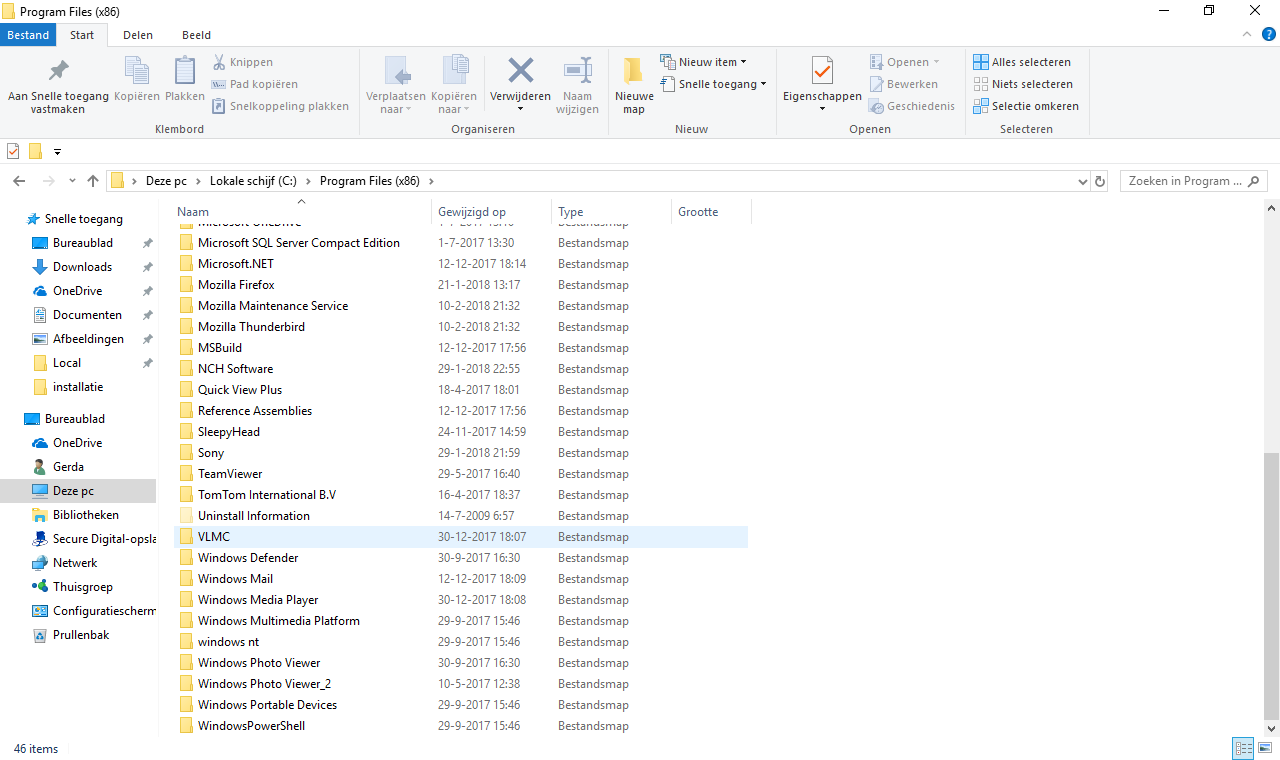The image size is (1280, 760).
Task: Open the Customize Quick Access Toolbar dropdown
Action: 57,152
